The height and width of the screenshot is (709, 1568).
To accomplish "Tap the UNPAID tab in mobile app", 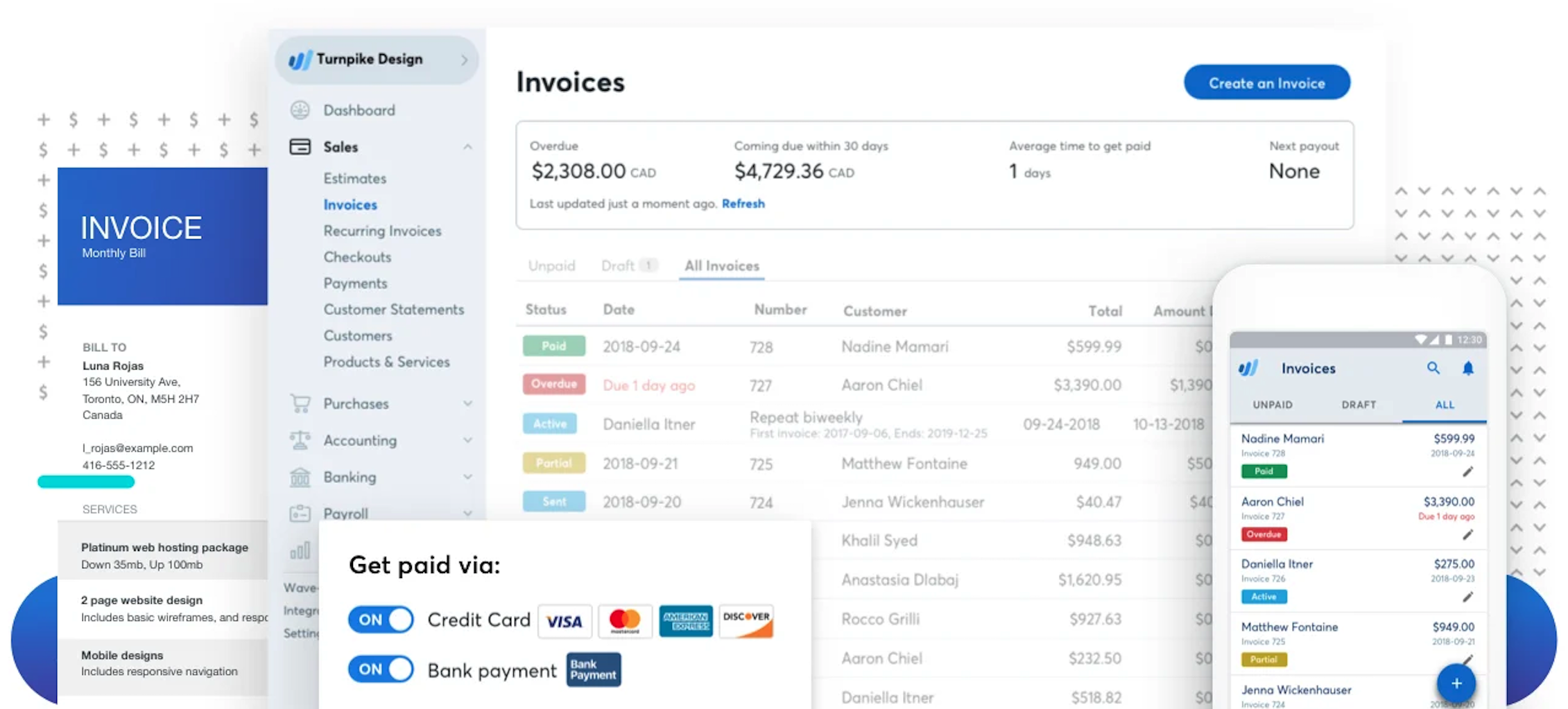I will tap(1273, 405).
